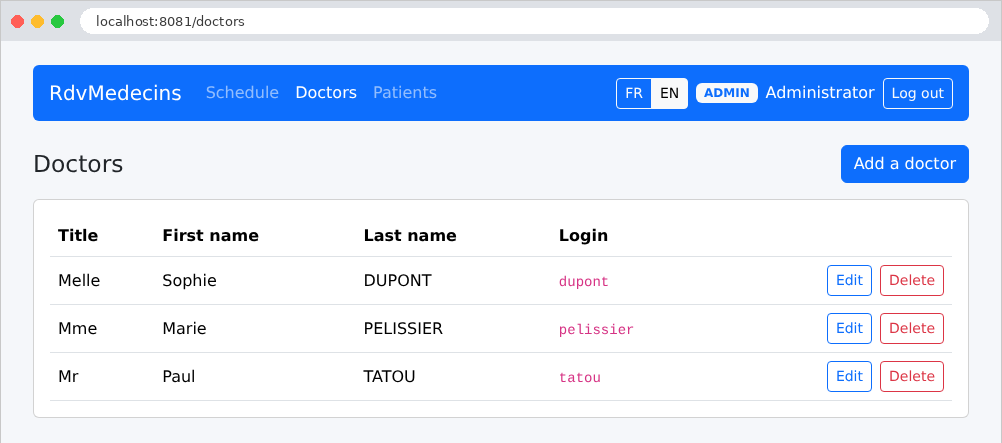Switch language to FR
This screenshot has height=443, width=1002.
tap(634, 93)
